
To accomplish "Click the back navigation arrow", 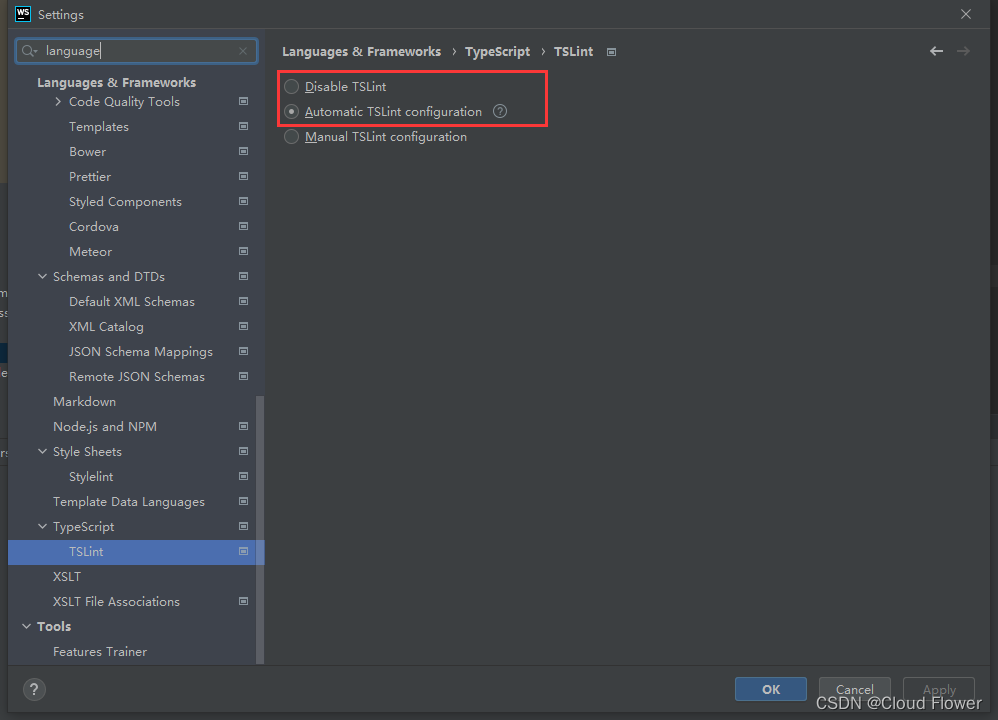I will [936, 51].
